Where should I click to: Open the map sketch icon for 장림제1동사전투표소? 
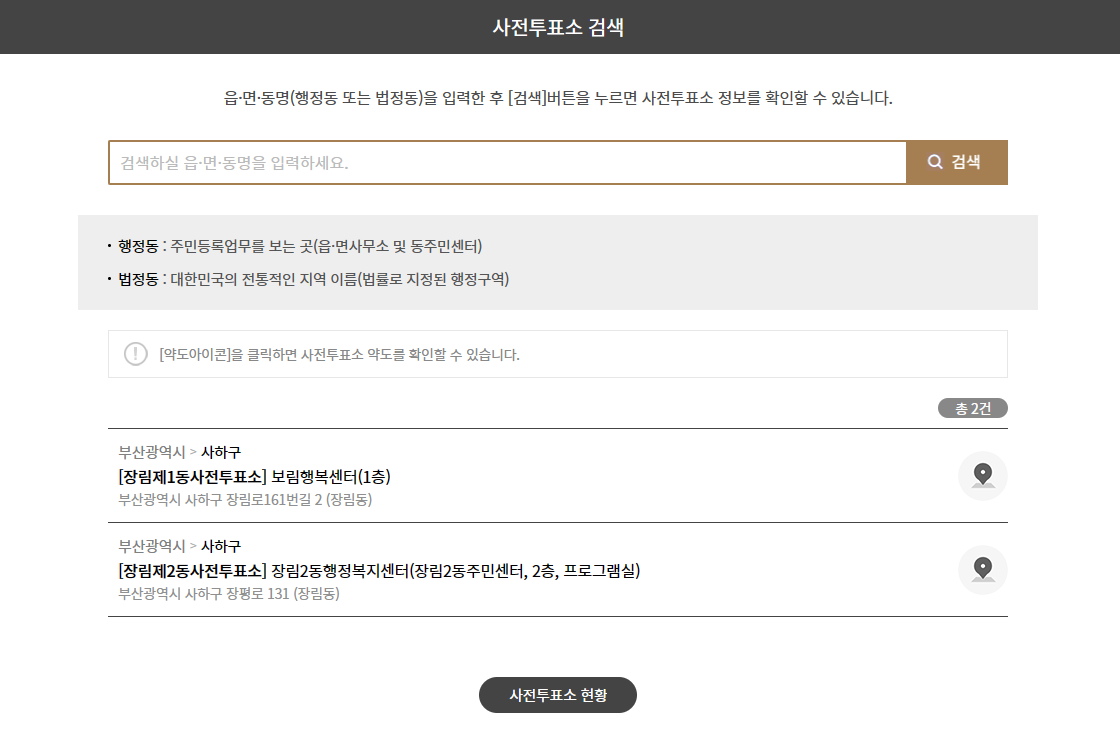[983, 476]
